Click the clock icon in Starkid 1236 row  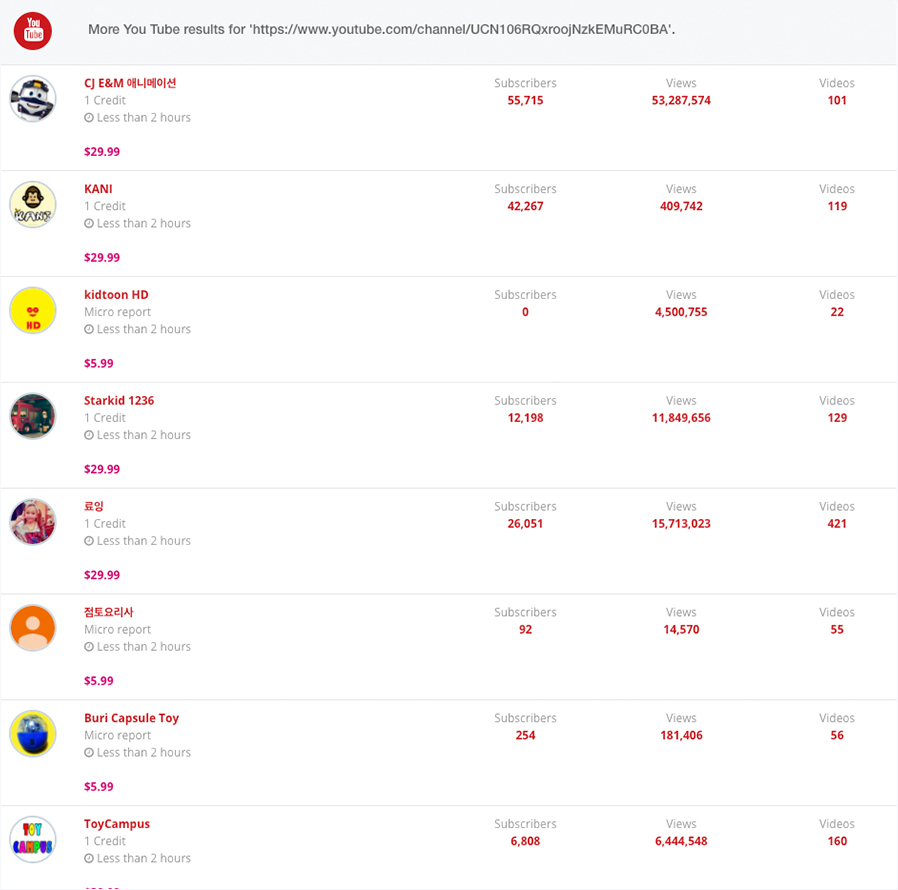pyautogui.click(x=89, y=435)
